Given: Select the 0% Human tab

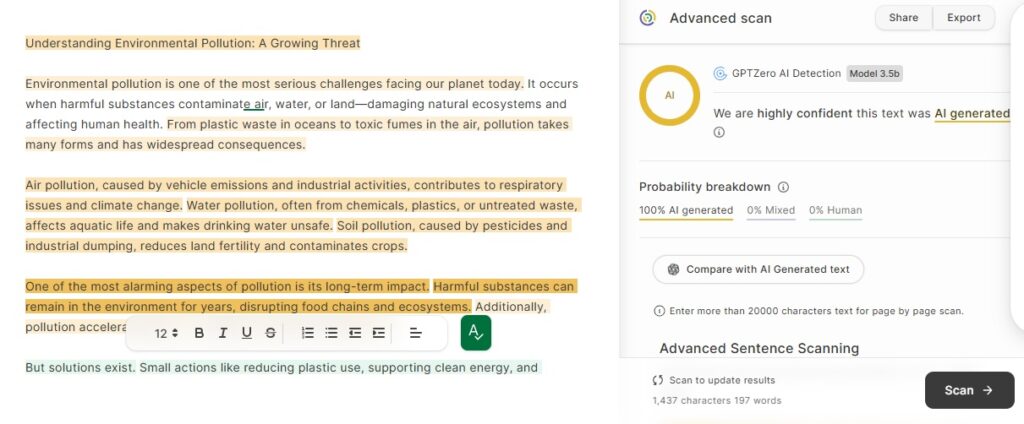Looking at the screenshot, I should (835, 210).
